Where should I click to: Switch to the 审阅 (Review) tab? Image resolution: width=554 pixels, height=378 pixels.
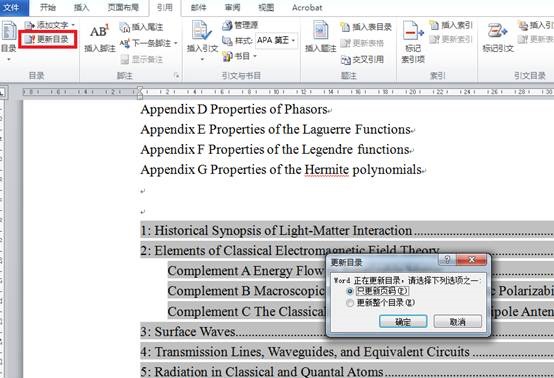232,7
